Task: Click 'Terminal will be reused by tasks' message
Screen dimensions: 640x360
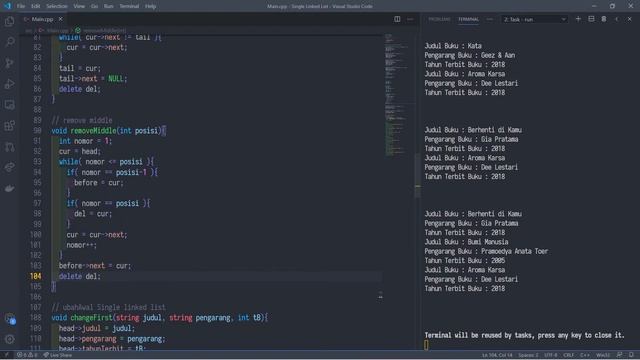Action: 524,336
